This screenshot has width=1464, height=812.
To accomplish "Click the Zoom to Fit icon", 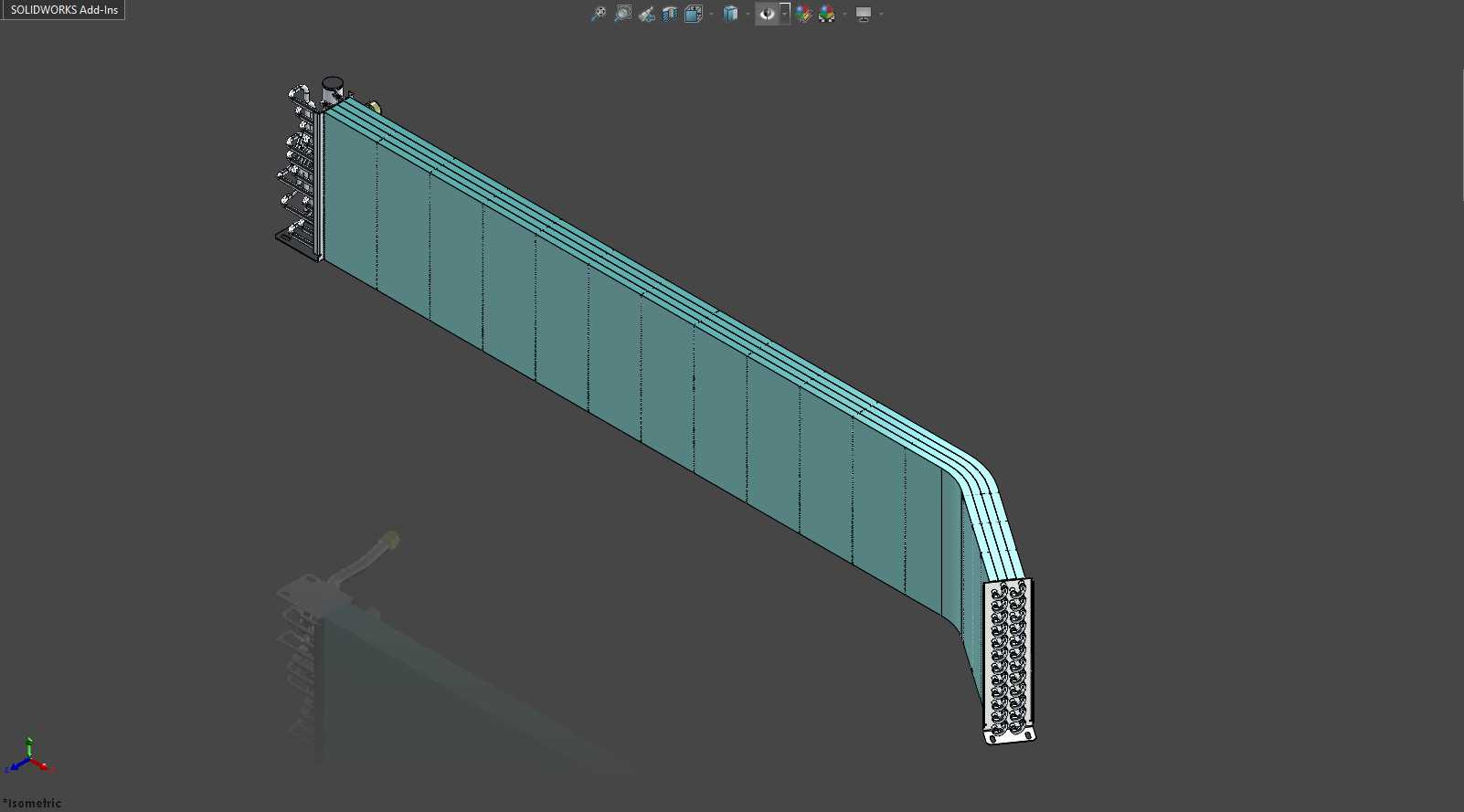I will click(x=599, y=14).
